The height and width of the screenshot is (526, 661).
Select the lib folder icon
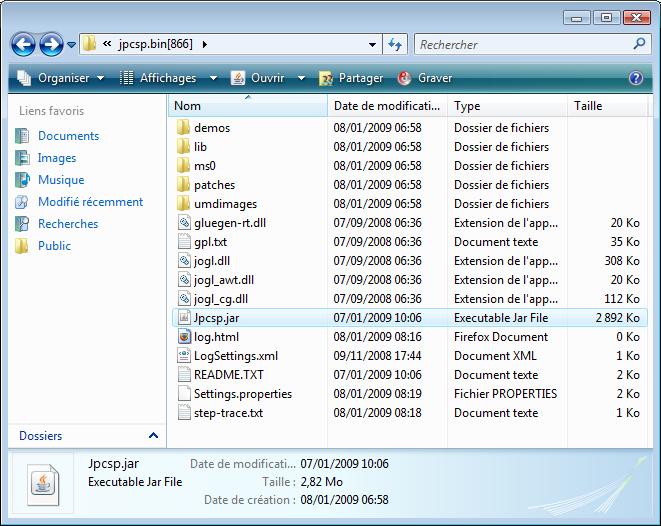tap(183, 146)
